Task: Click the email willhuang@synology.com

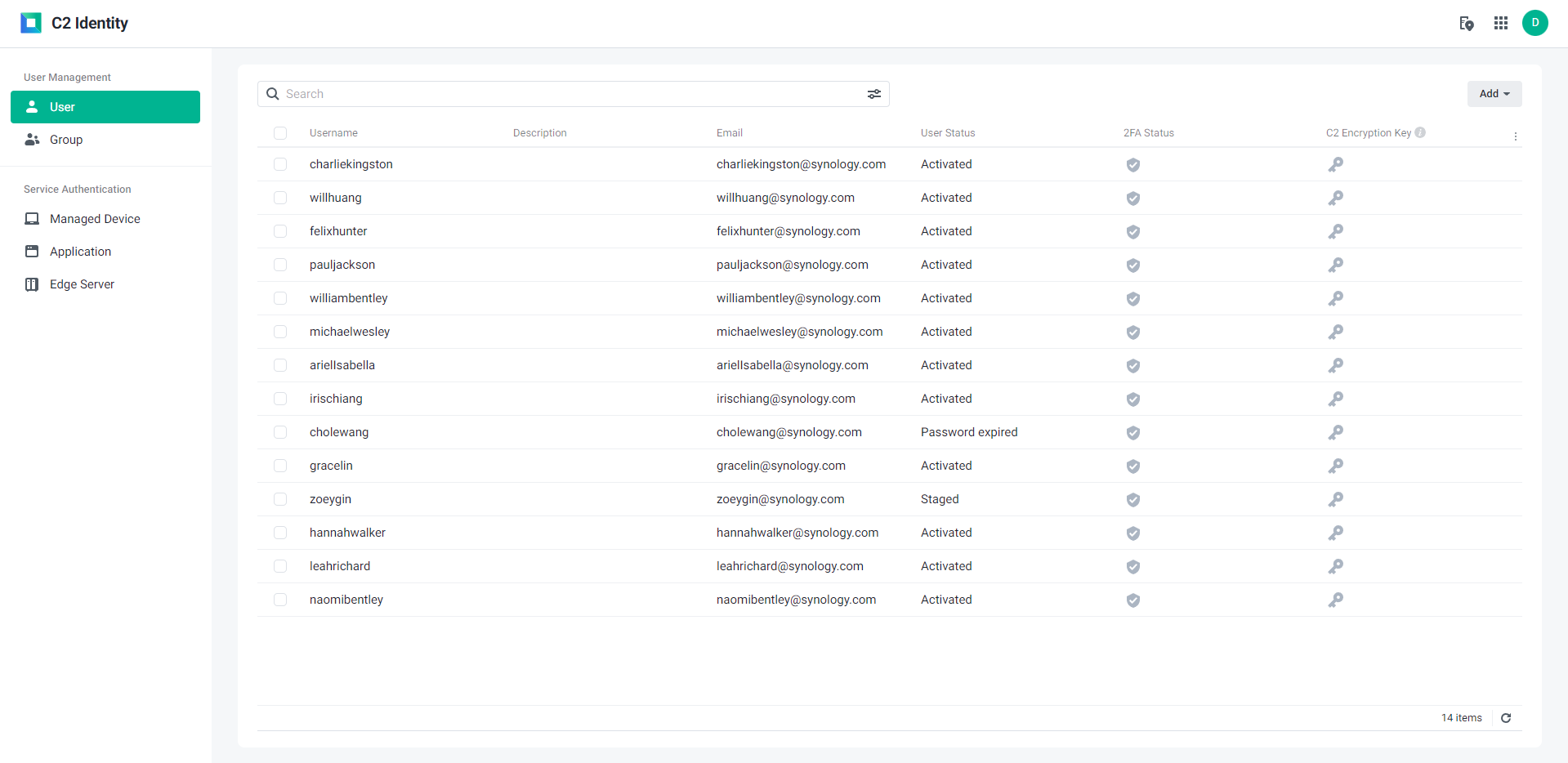Action: point(785,198)
